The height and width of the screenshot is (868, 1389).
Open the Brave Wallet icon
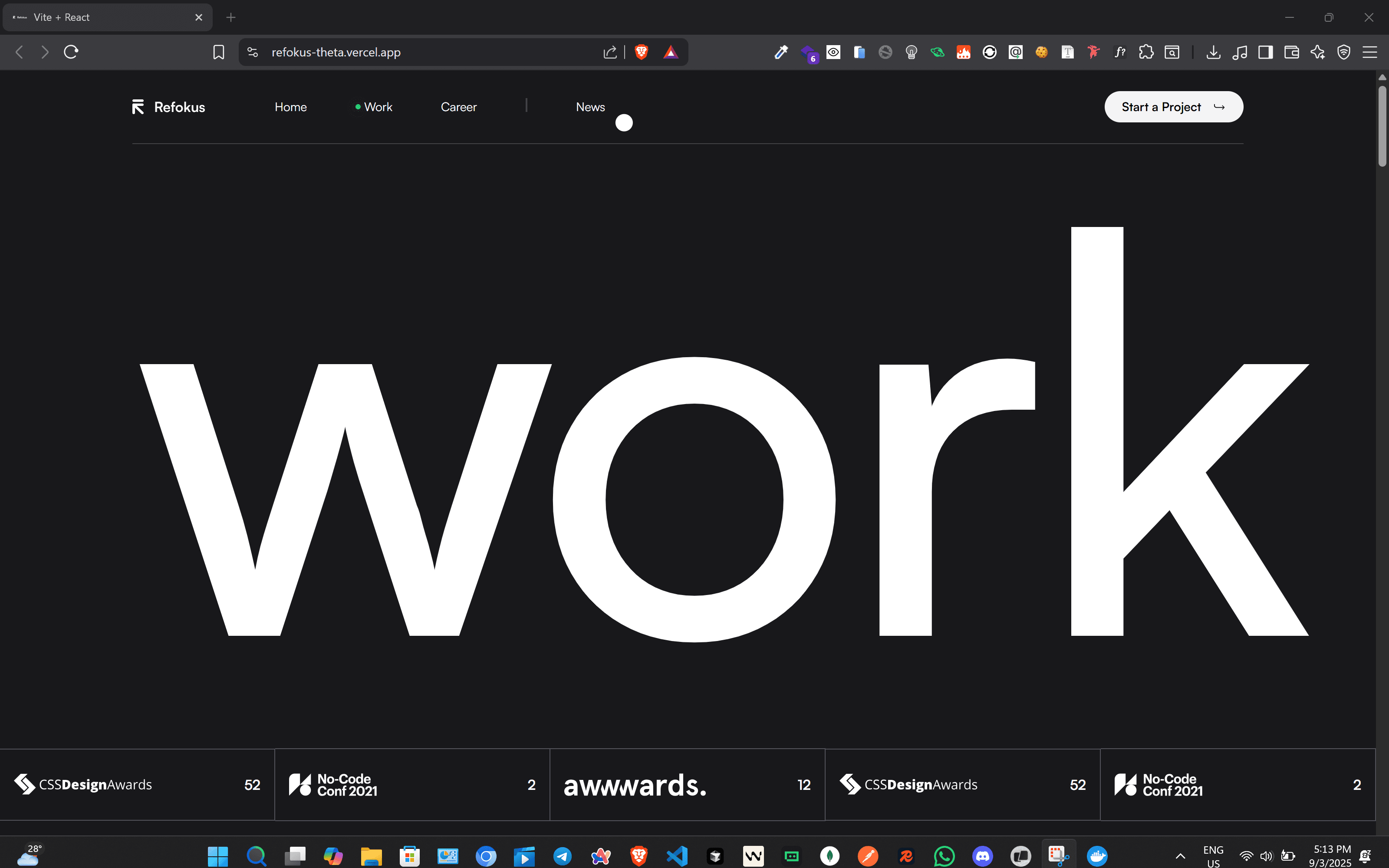click(1291, 52)
